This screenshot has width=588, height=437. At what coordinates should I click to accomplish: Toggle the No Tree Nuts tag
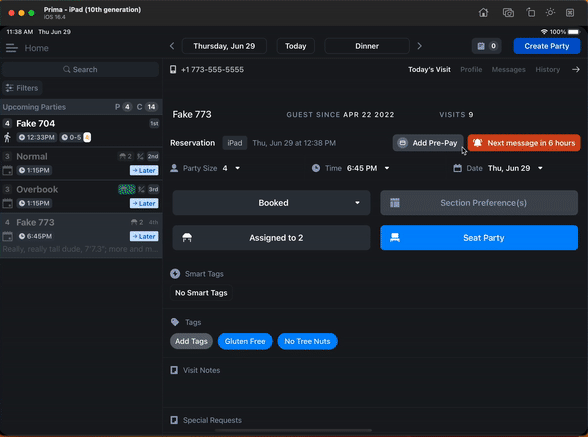pos(307,341)
